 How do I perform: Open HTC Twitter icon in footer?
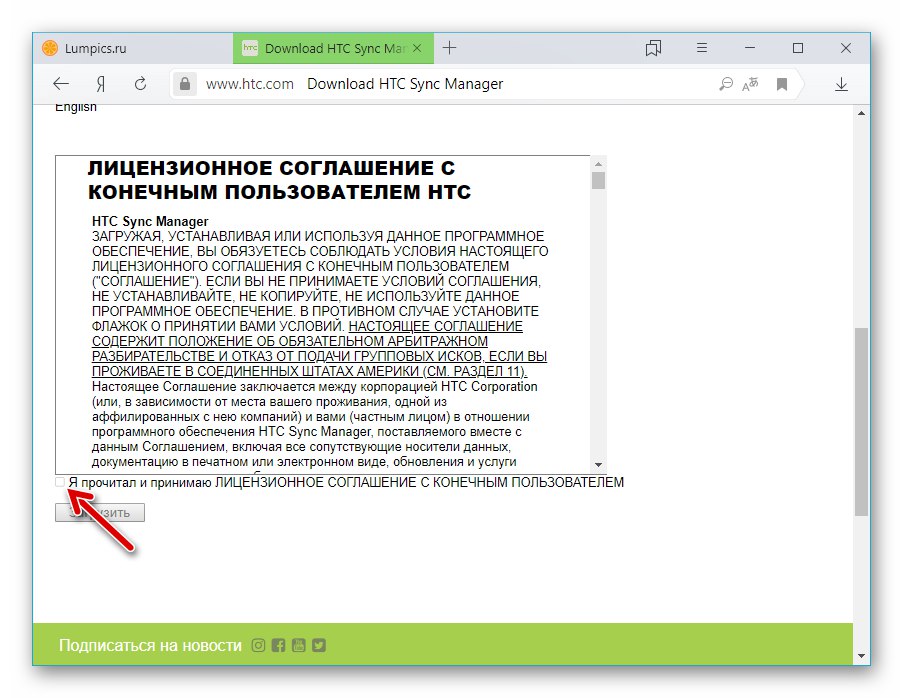pos(319,645)
